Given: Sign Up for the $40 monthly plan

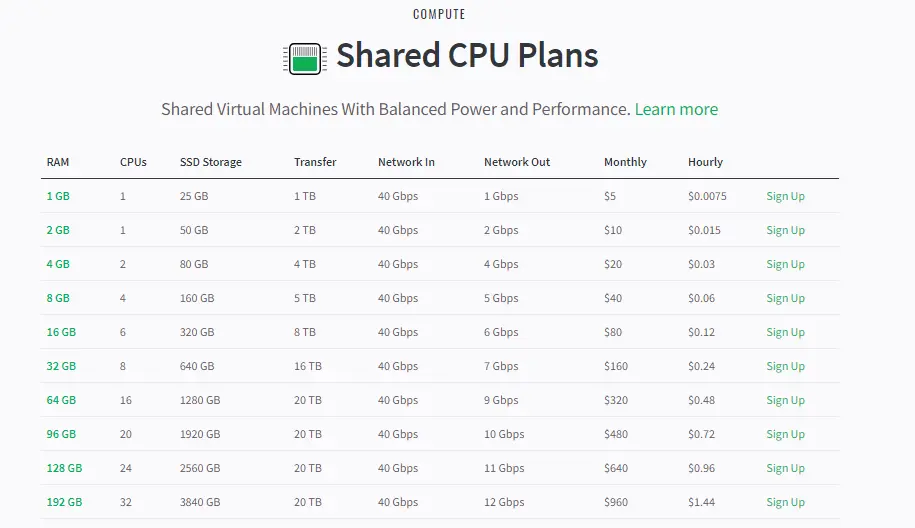Looking at the screenshot, I should click(785, 298).
